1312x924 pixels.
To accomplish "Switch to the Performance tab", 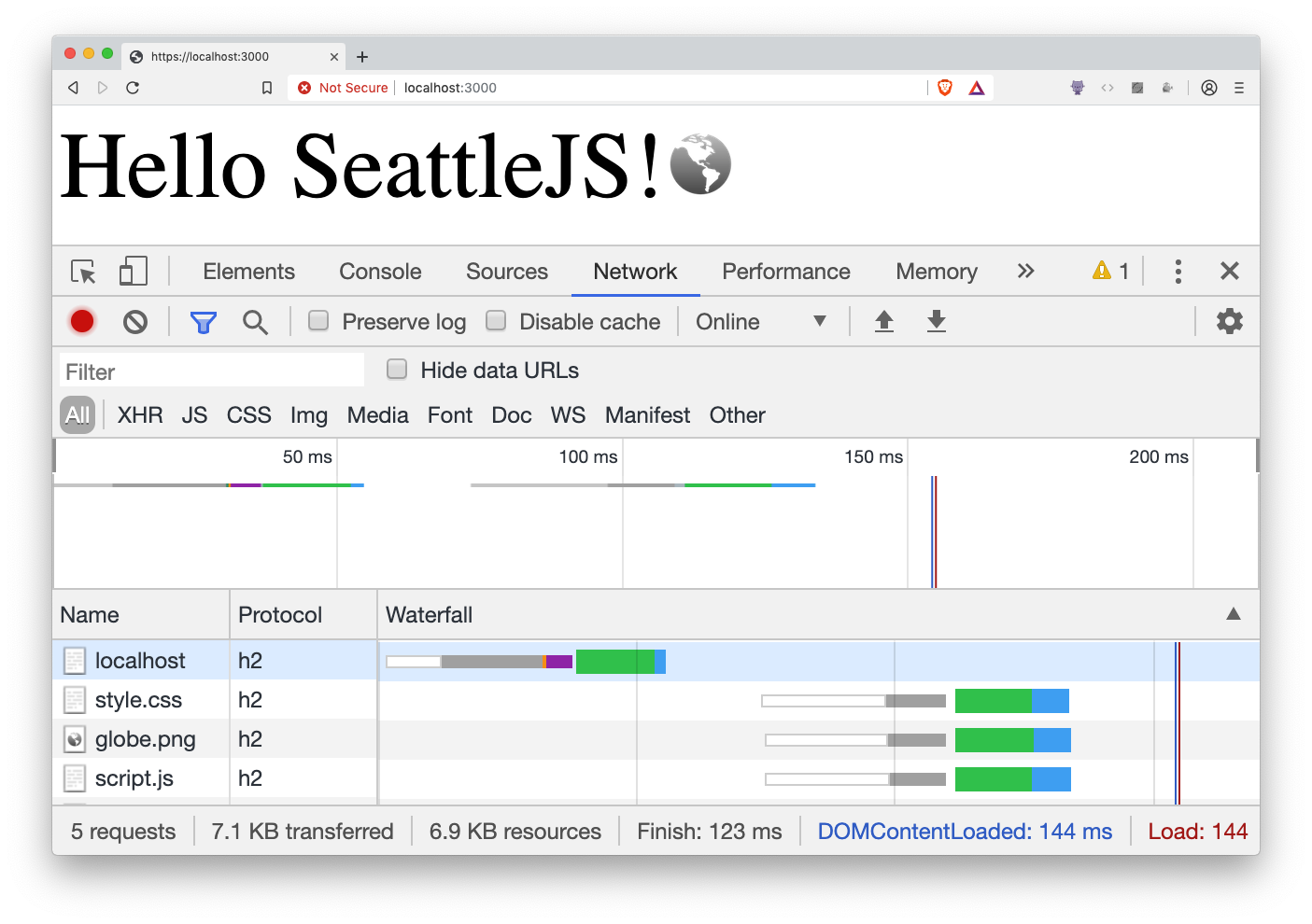I will click(x=786, y=272).
